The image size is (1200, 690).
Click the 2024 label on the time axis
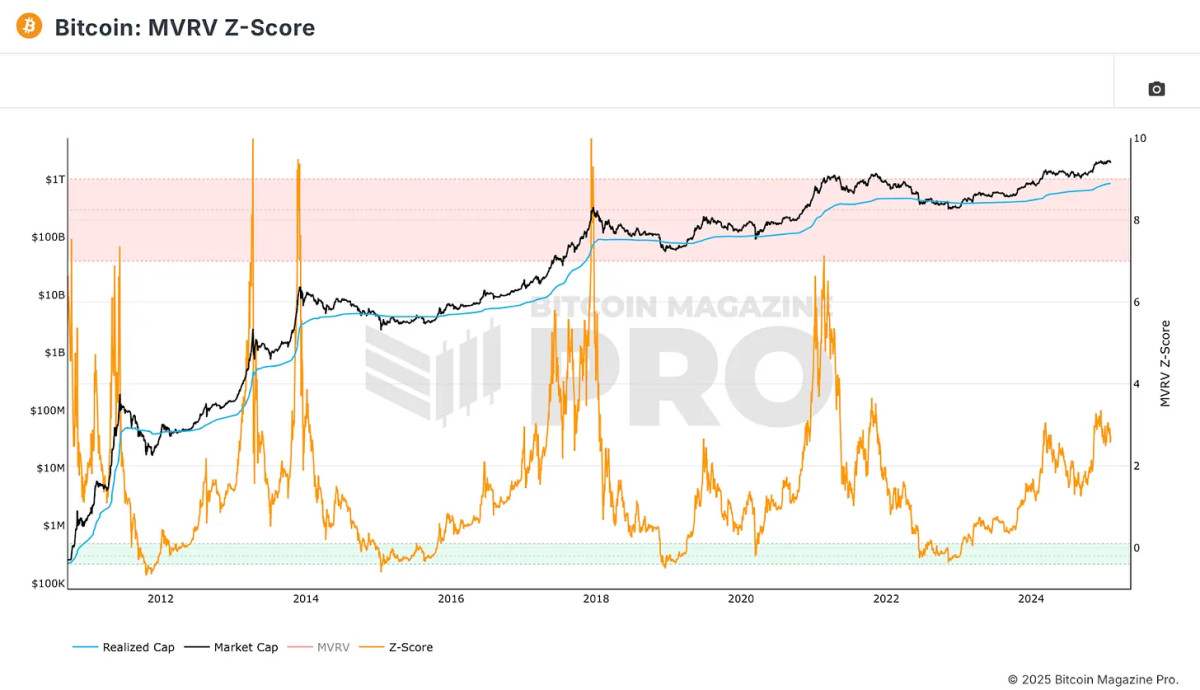pyautogui.click(x=1032, y=599)
